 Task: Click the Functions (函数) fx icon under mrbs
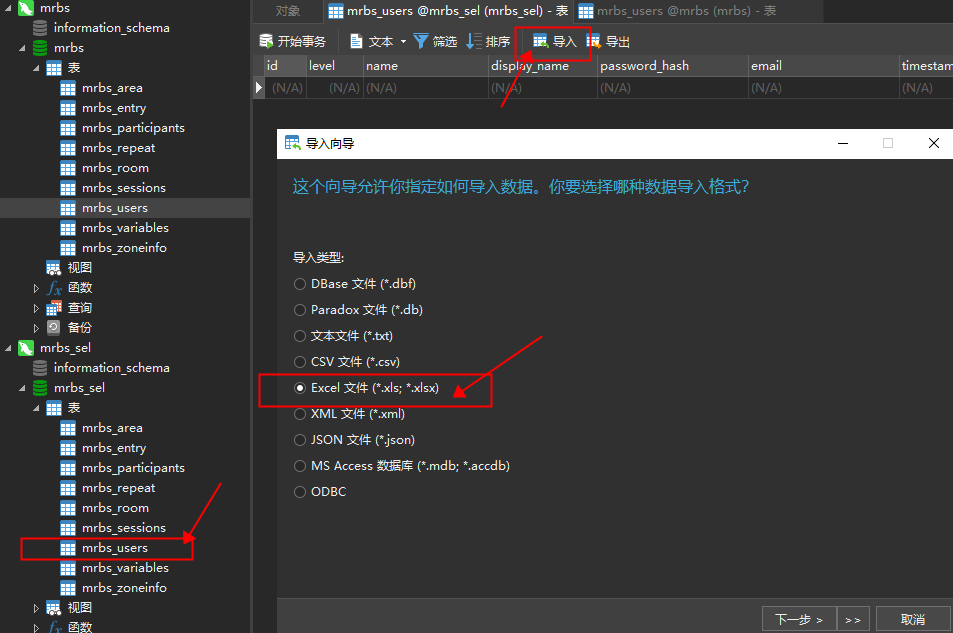(54, 288)
